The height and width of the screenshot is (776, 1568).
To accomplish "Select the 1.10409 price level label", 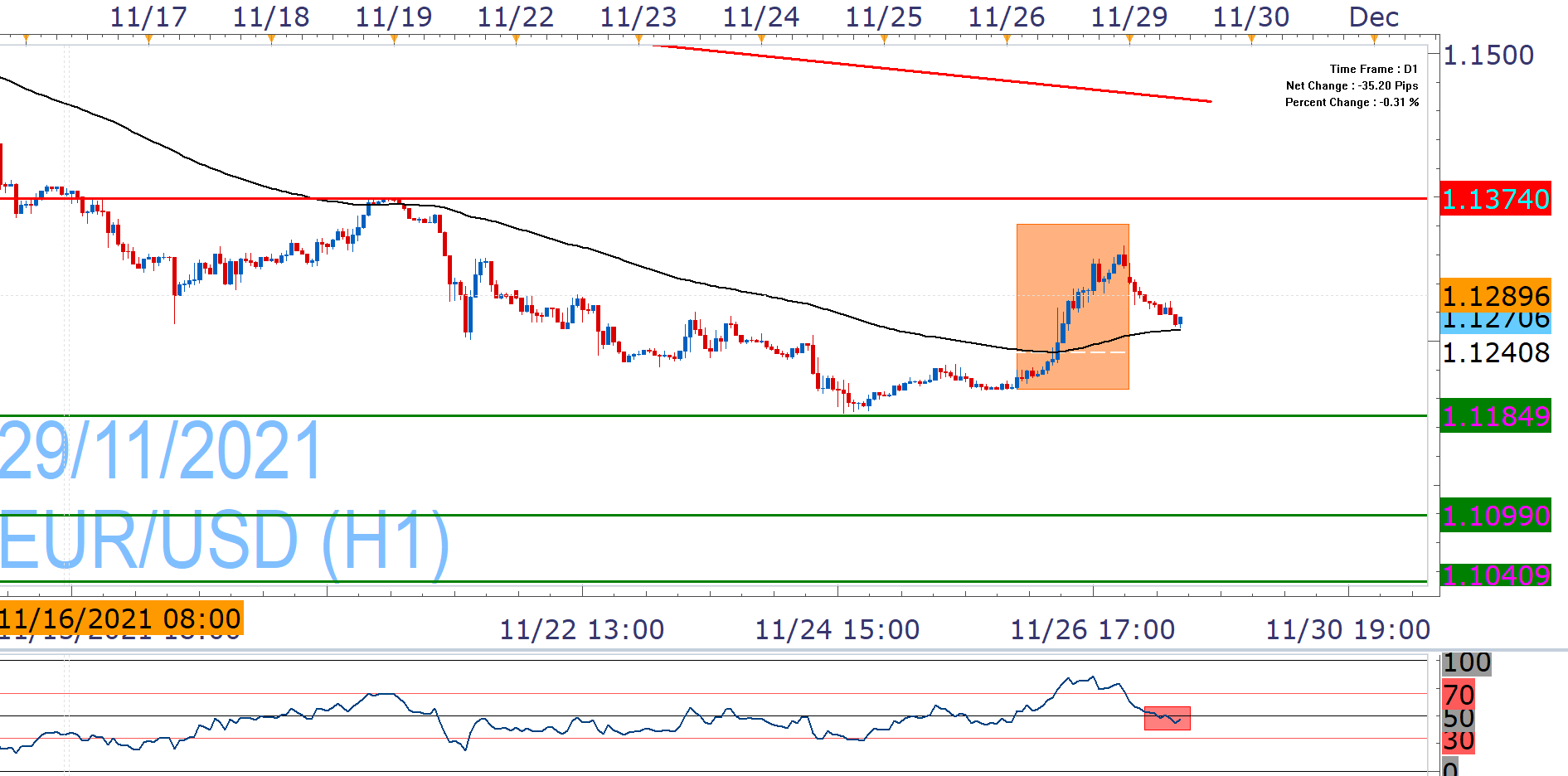I will point(1495,574).
